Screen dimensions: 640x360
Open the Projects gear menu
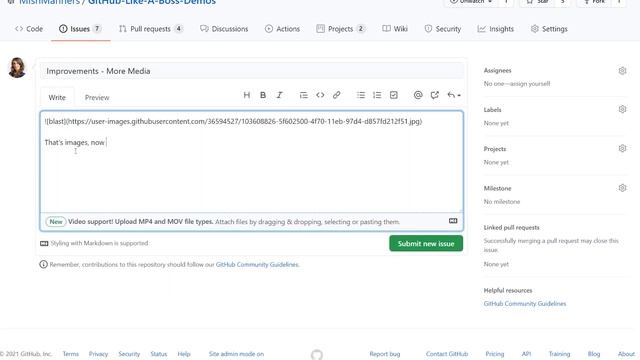coord(622,148)
